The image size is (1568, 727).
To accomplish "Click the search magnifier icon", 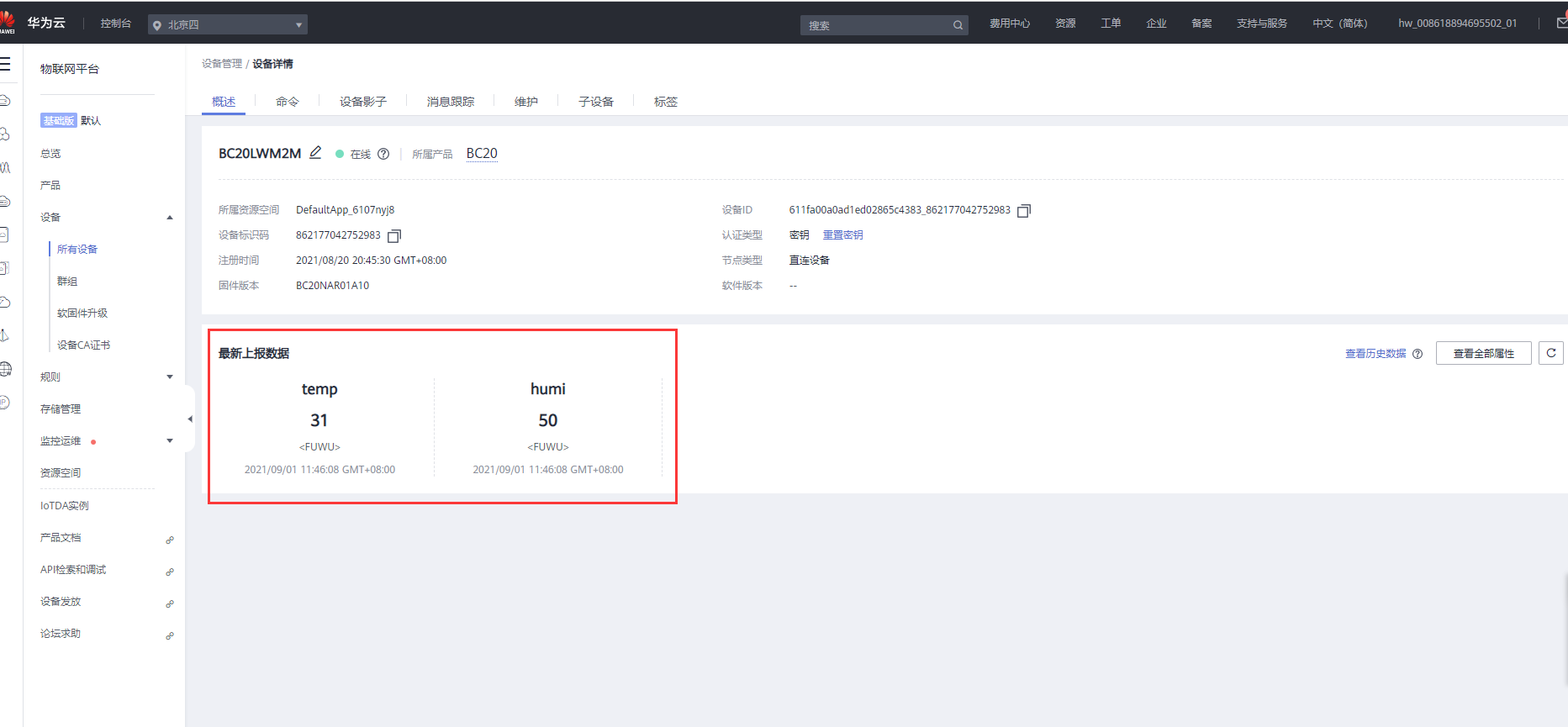I will coord(958,25).
